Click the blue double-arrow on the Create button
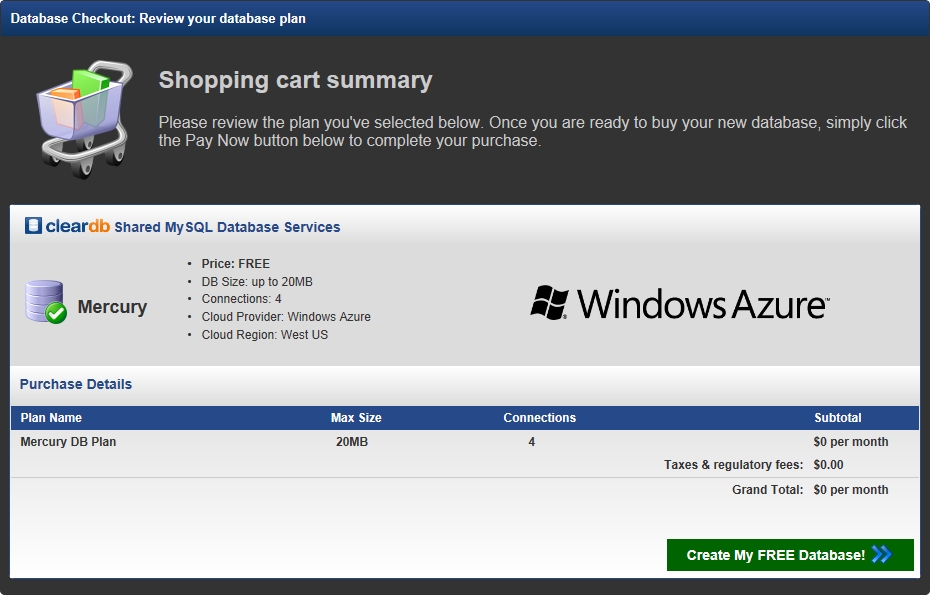This screenshot has height=595, width=930. [882, 555]
